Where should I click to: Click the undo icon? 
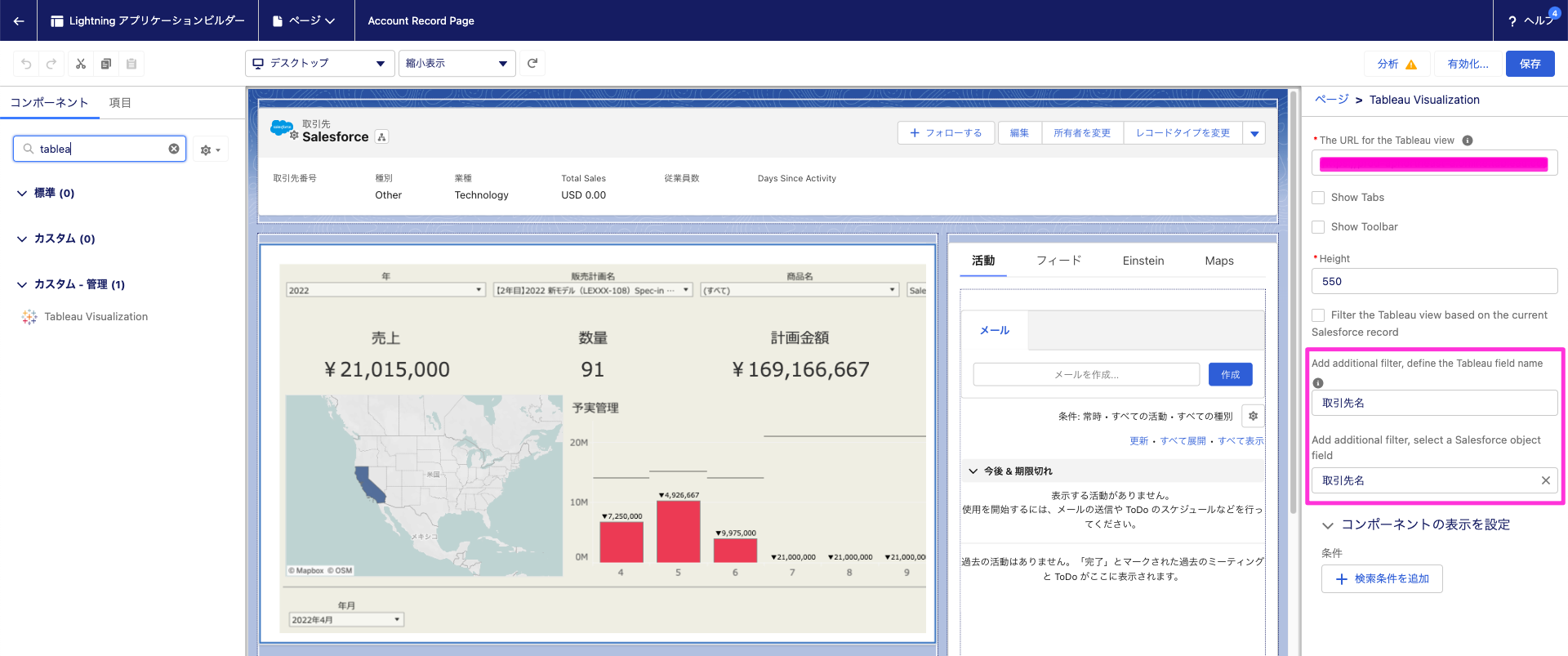click(x=26, y=64)
